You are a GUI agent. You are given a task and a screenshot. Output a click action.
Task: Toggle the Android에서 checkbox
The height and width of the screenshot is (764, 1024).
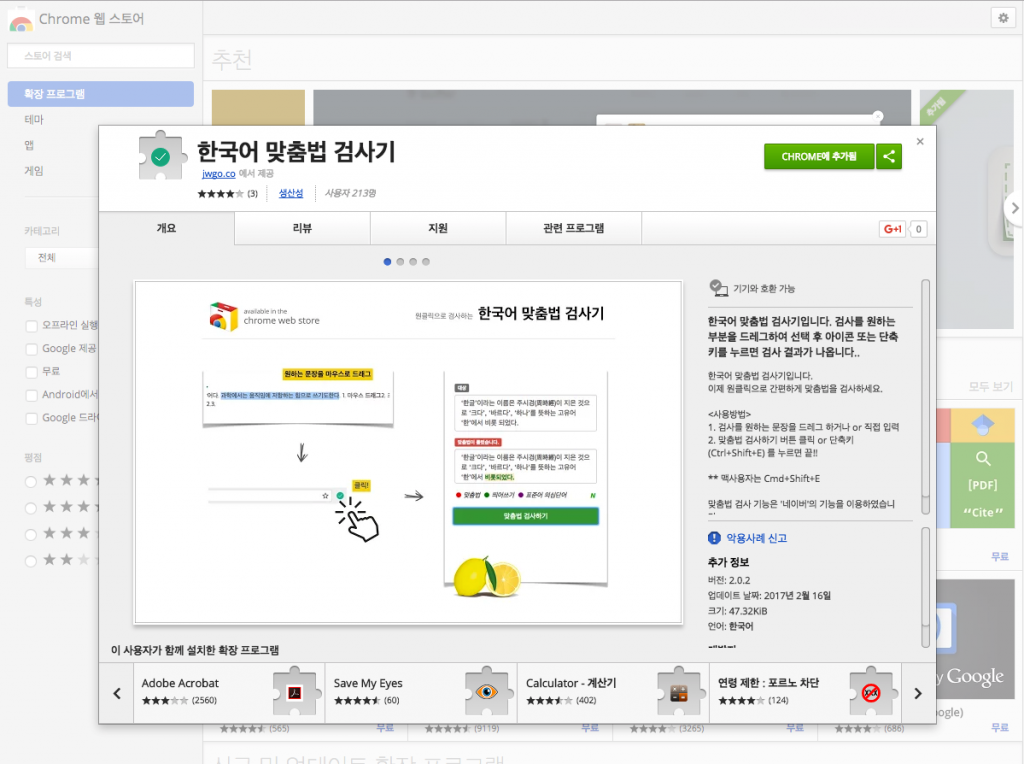pos(31,395)
